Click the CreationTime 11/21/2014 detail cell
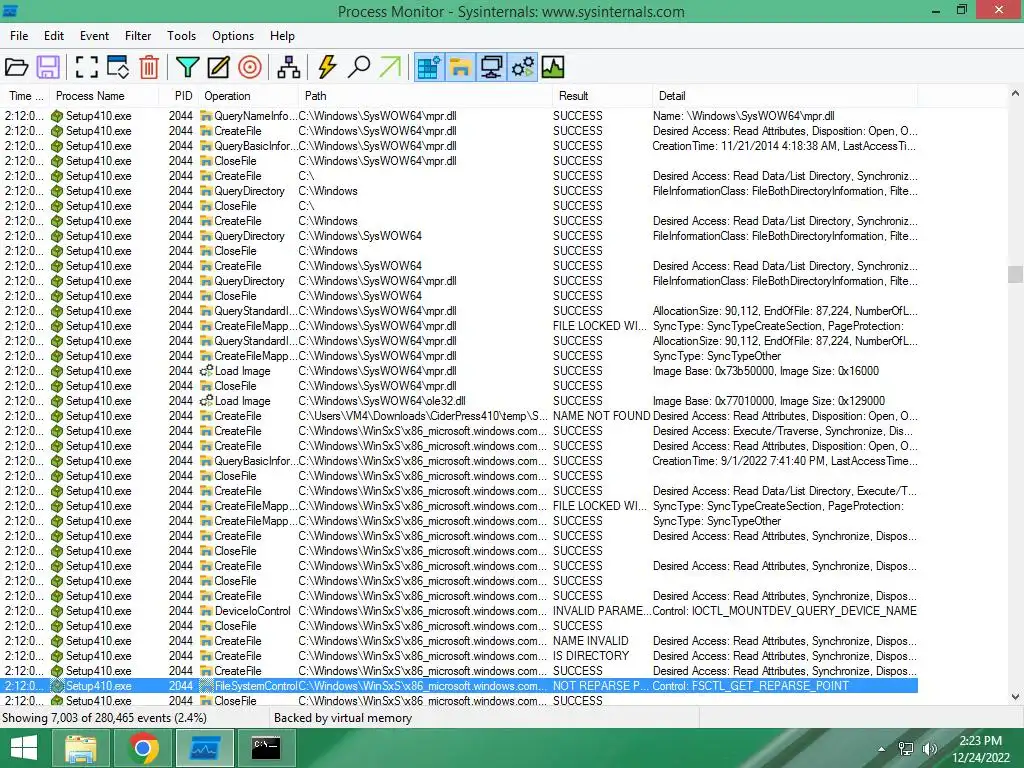Viewport: 1024px width, 768px height. (784, 146)
